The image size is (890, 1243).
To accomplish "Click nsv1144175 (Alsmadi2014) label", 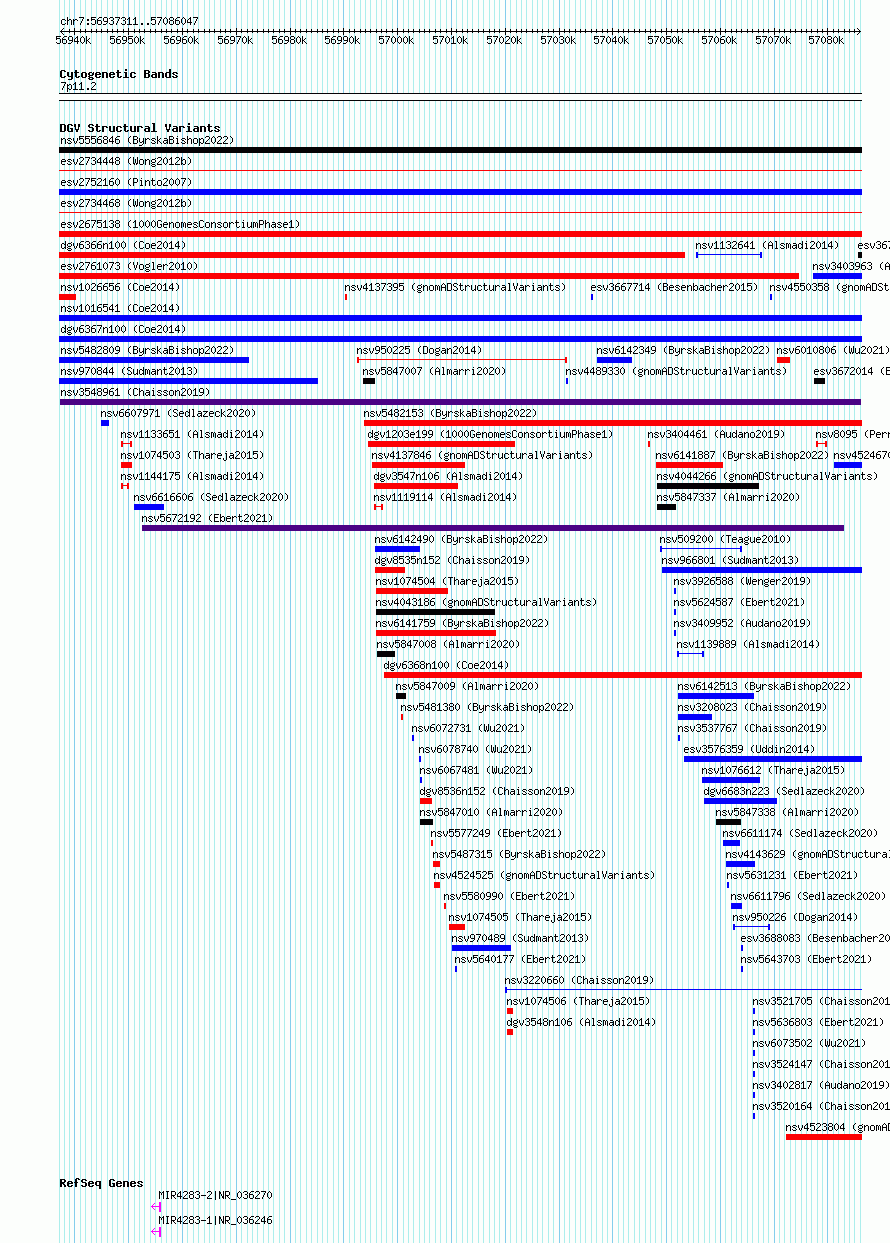I will click(x=192, y=476).
